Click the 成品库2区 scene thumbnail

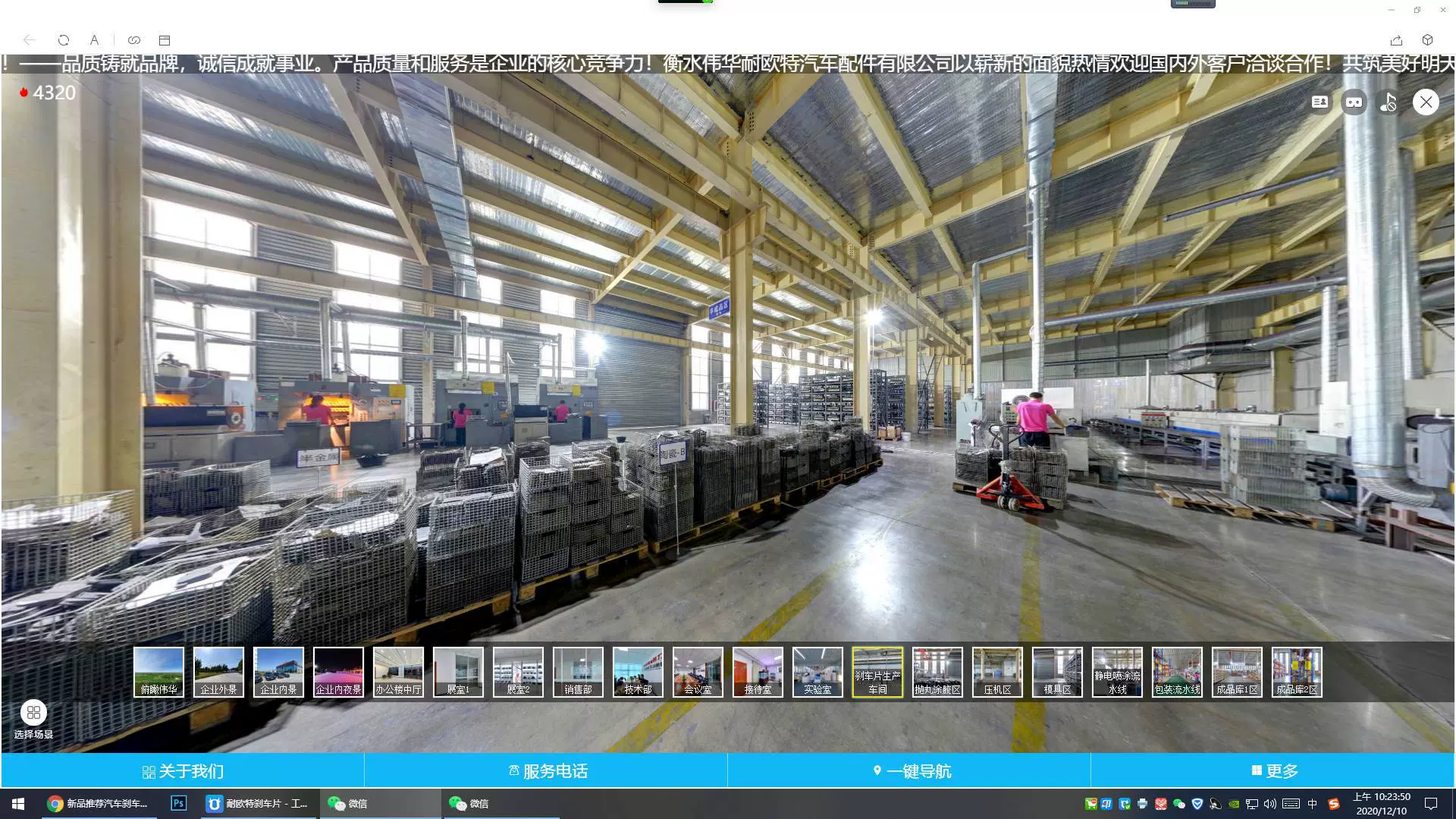click(x=1297, y=672)
